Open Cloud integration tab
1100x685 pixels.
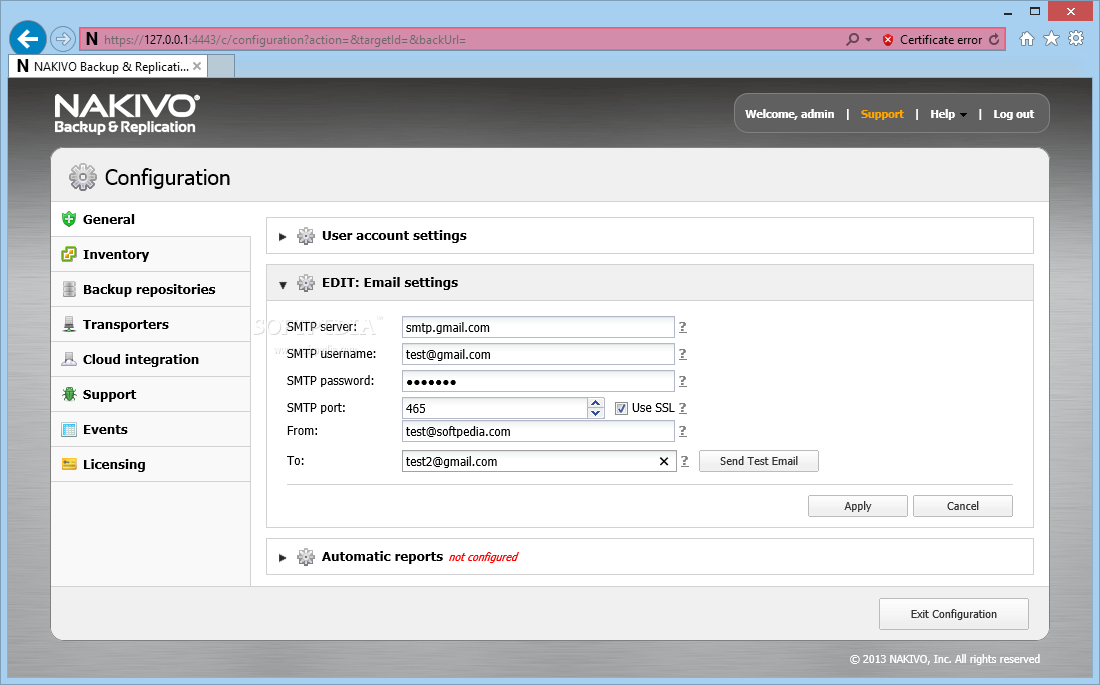[x=151, y=359]
